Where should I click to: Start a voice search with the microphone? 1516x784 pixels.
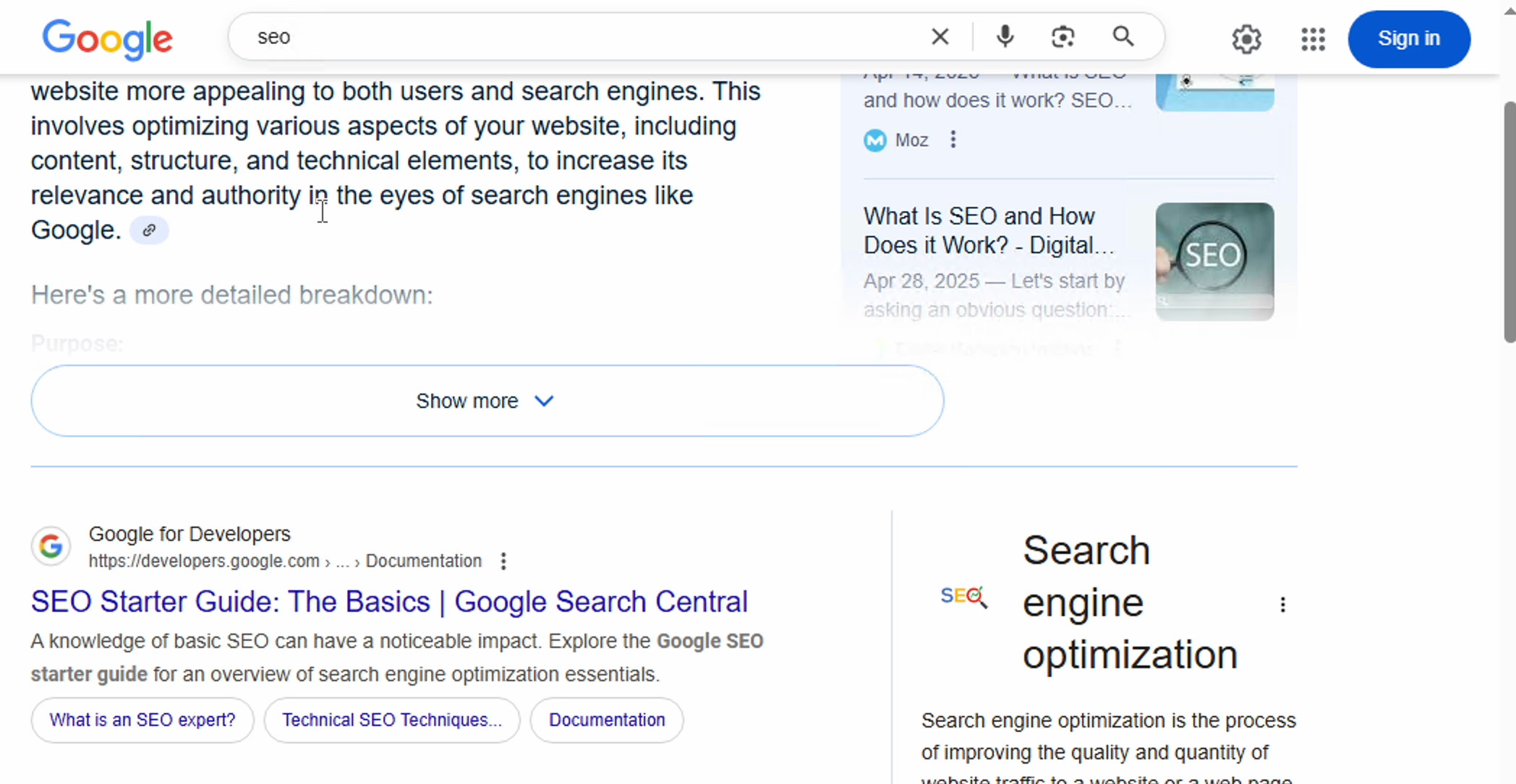click(1004, 36)
